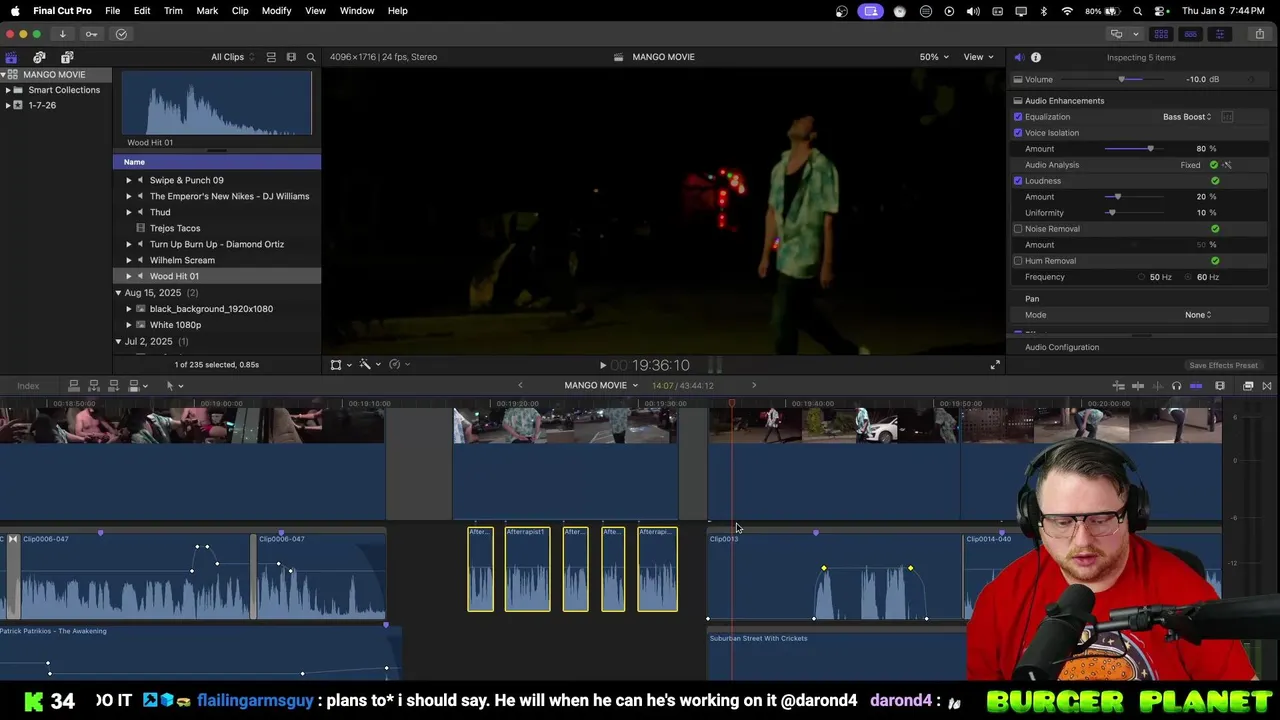Toggle audio skimming headphones icon
Viewport: 1280px width, 720px height.
pos(1176,386)
